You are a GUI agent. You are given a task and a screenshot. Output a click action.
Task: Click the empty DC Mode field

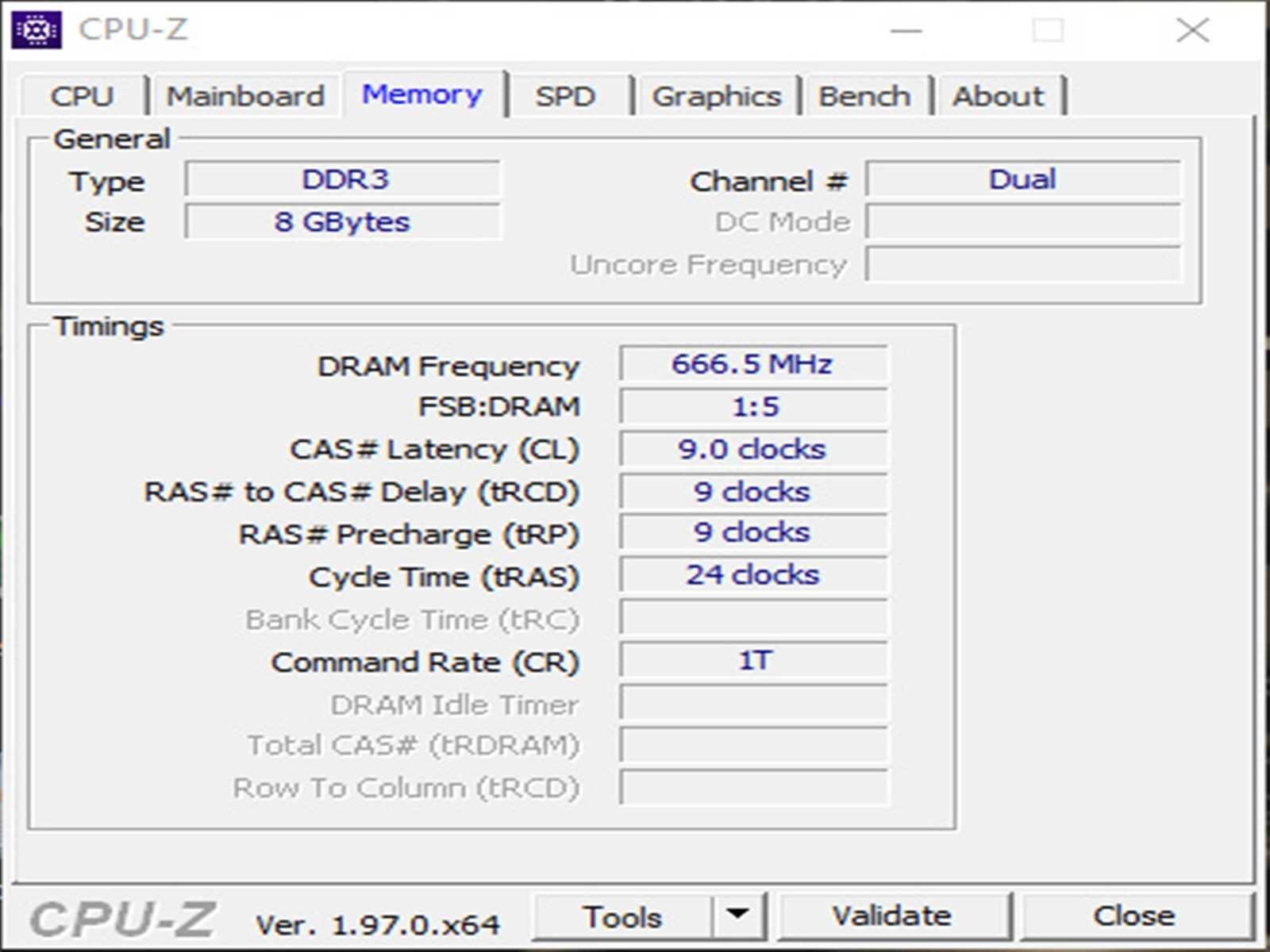tap(1023, 221)
